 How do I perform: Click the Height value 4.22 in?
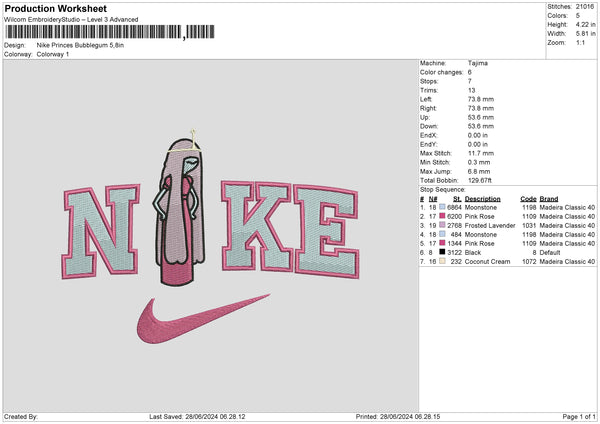[x=585, y=24]
